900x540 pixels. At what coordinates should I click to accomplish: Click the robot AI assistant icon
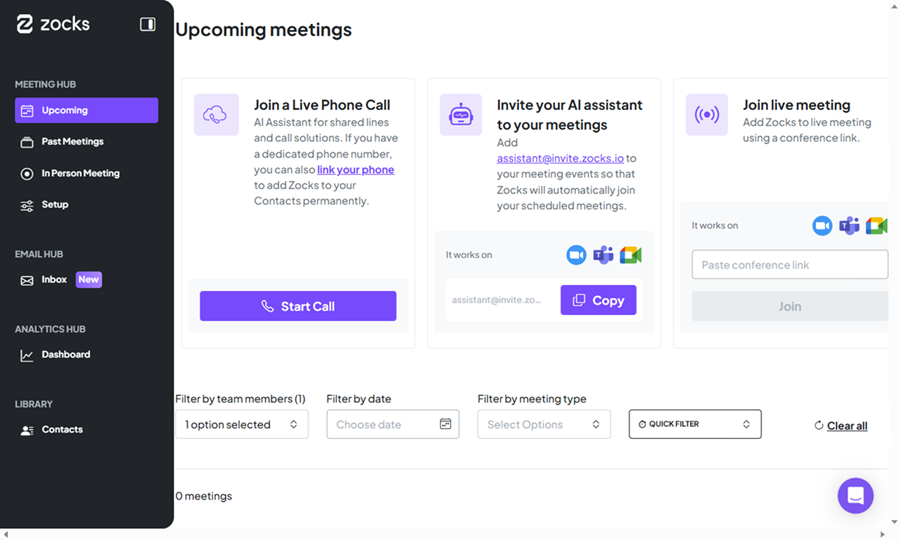click(460, 115)
